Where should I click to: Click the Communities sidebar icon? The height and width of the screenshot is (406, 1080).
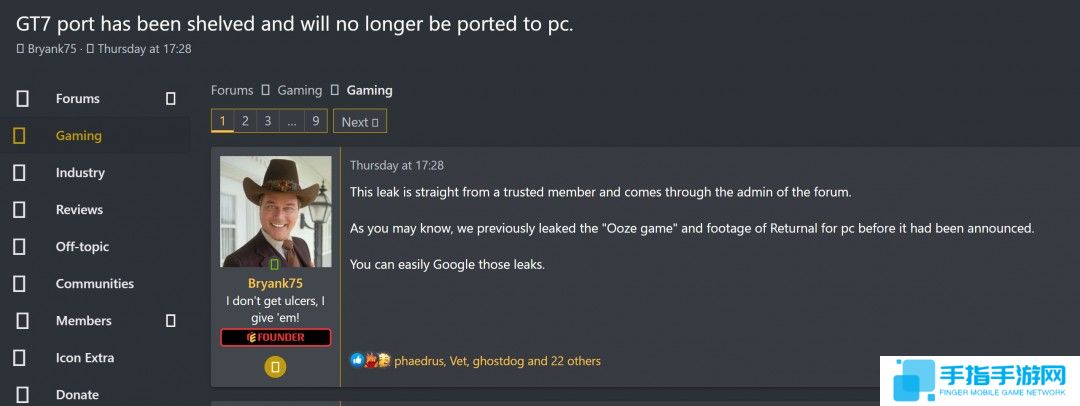(x=19, y=284)
